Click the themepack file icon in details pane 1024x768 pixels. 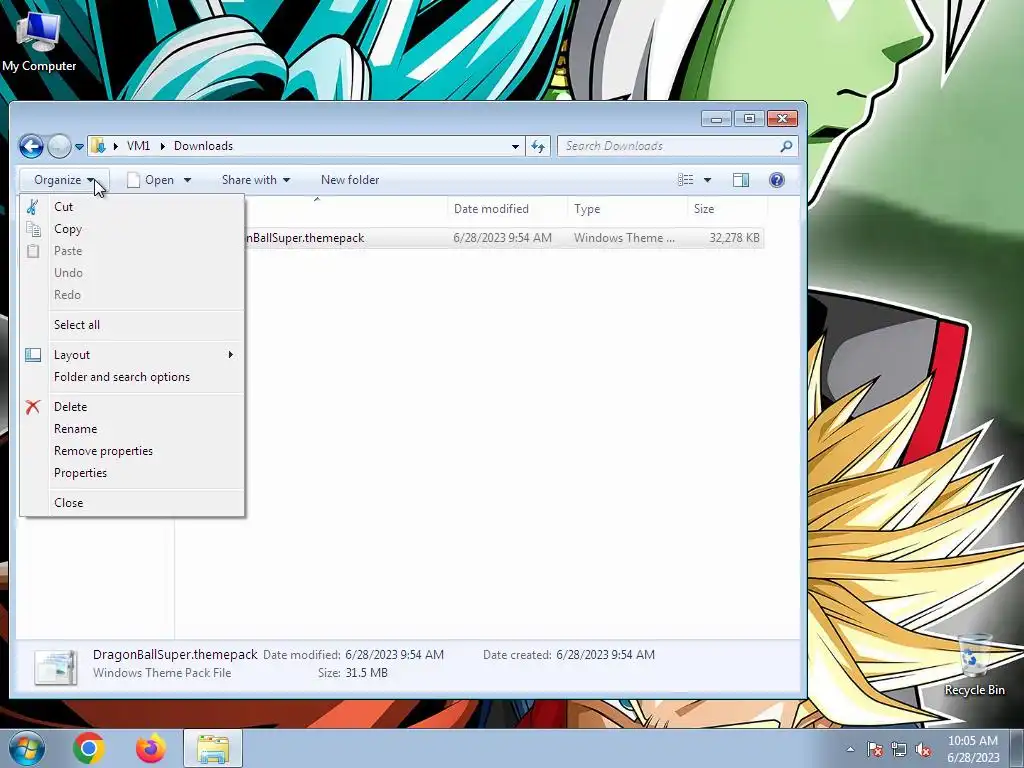56,665
